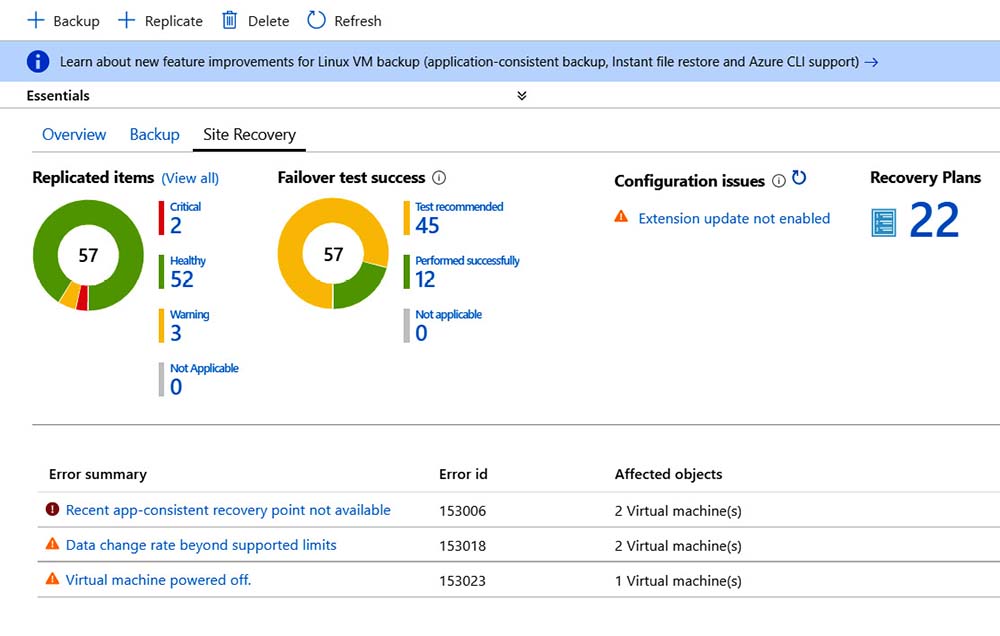Open Failover test success info icon
The image size is (1000, 636).
coord(438,178)
